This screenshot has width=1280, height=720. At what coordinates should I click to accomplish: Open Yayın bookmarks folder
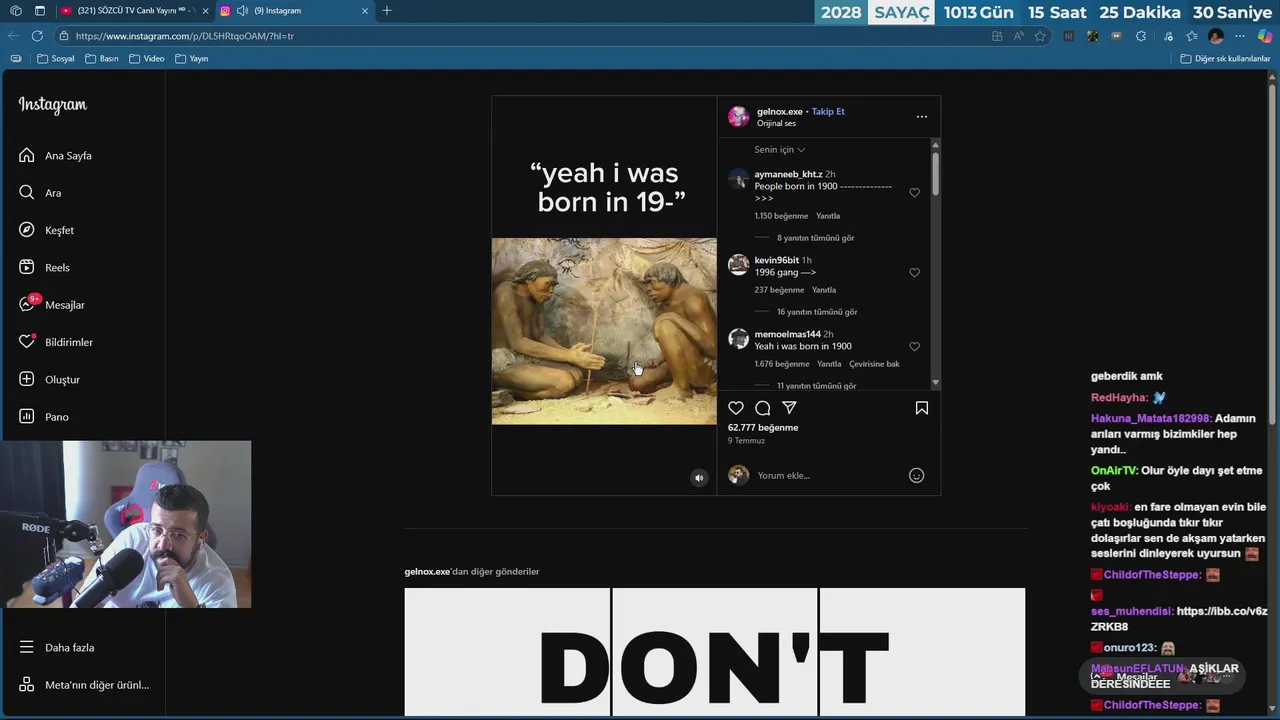pyautogui.click(x=192, y=59)
